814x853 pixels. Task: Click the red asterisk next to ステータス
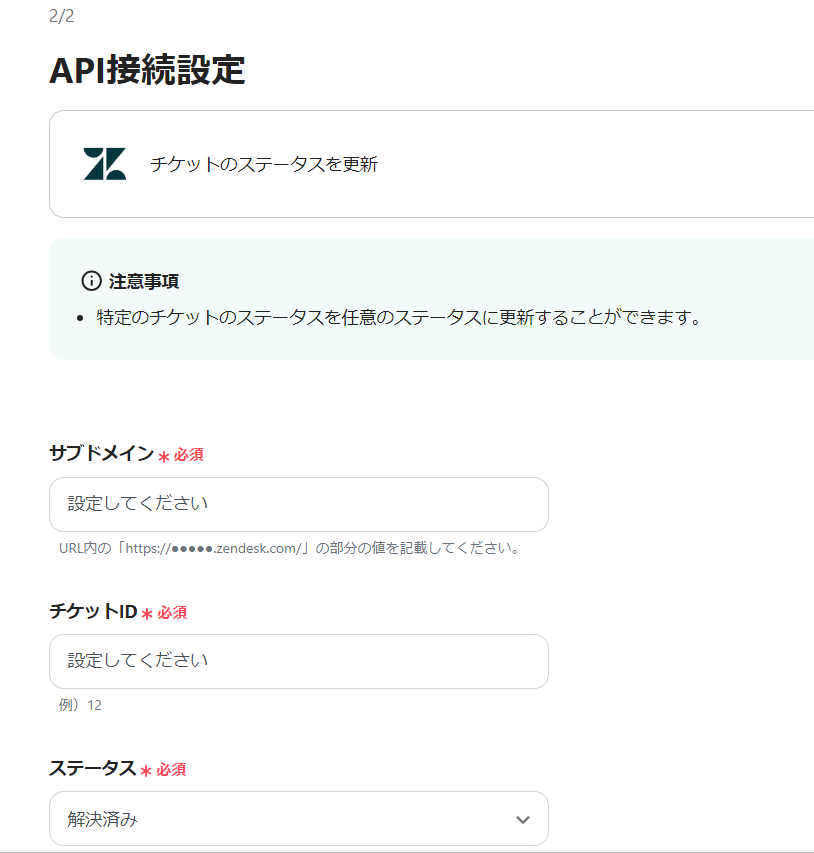coord(146,770)
